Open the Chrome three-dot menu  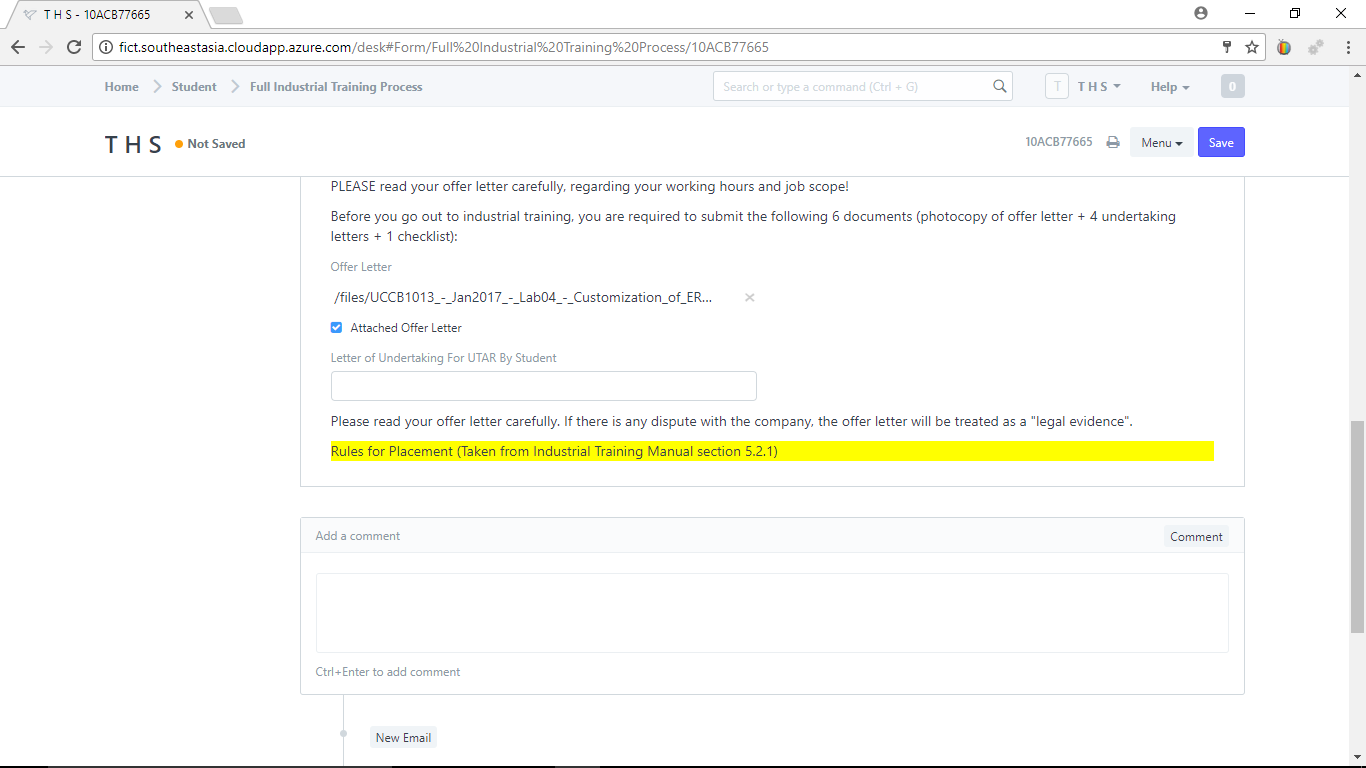[x=1346, y=47]
